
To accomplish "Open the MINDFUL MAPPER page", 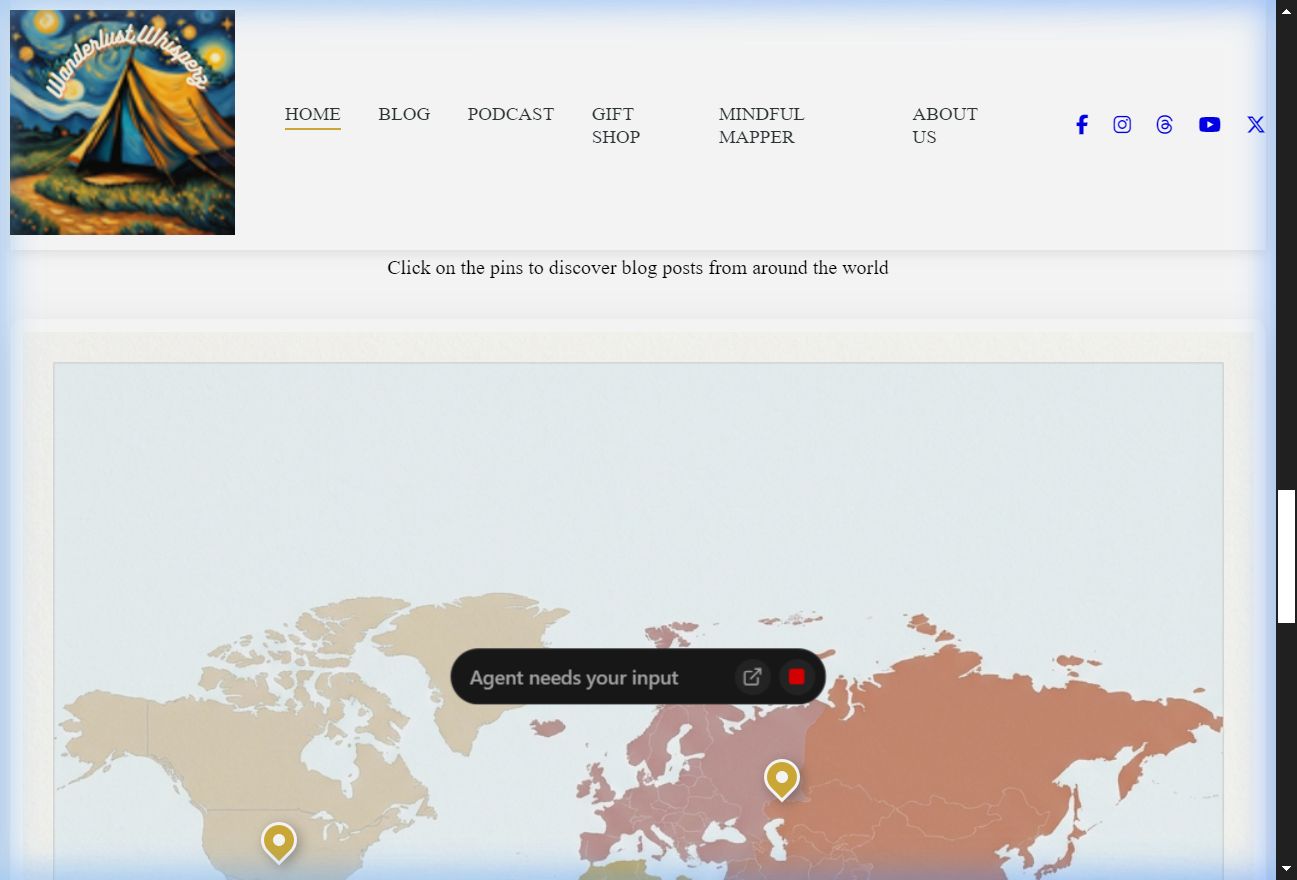I will point(760,126).
